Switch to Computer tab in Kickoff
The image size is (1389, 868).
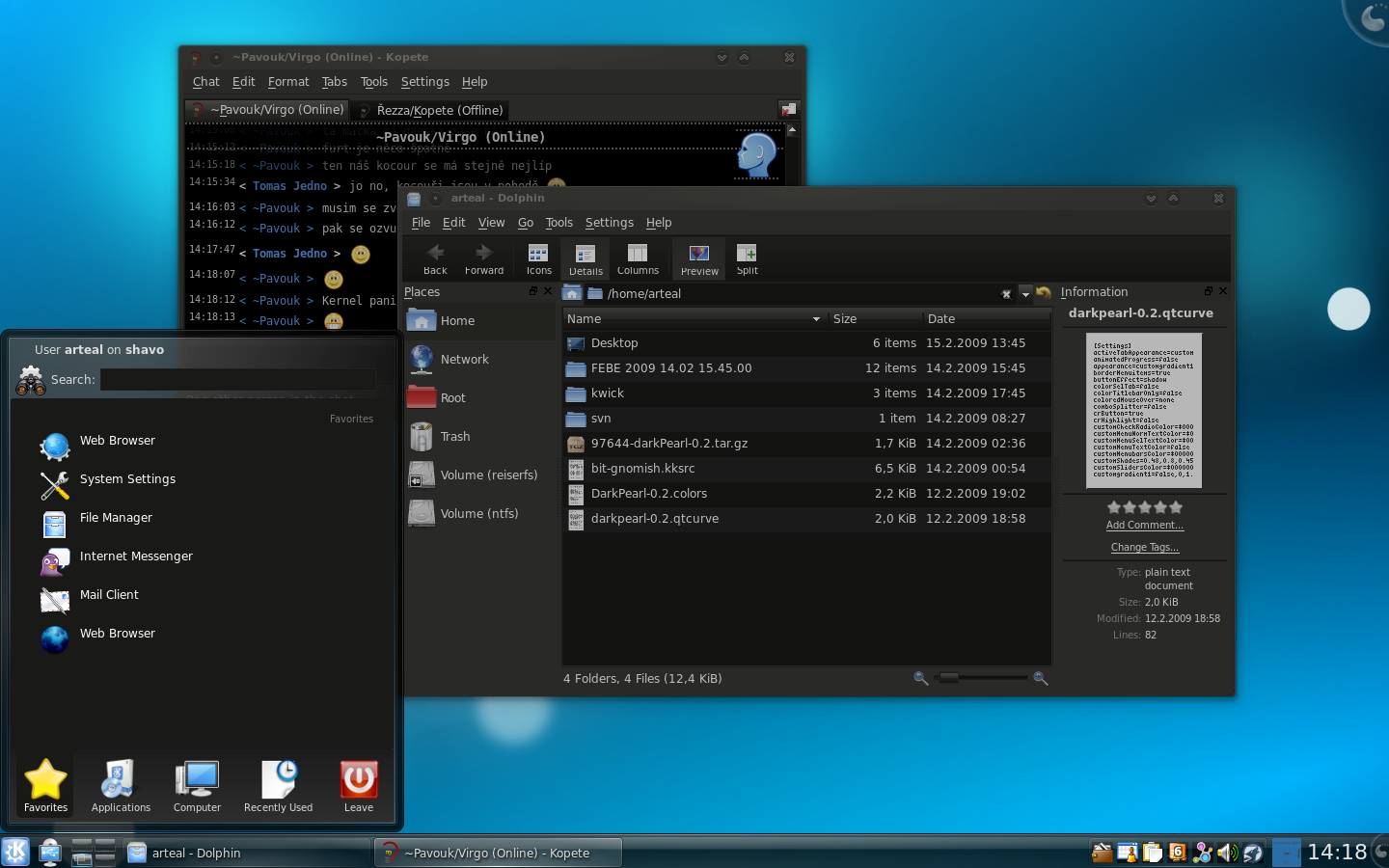(197, 786)
